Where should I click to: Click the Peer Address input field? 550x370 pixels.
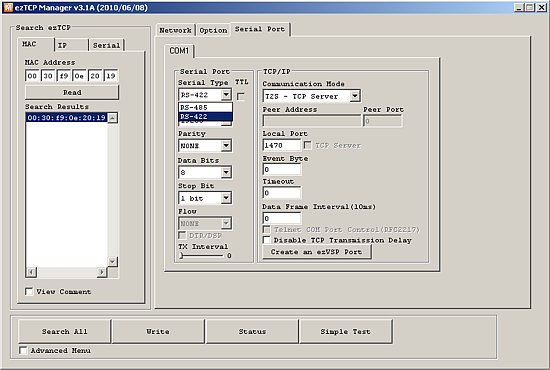coord(311,121)
